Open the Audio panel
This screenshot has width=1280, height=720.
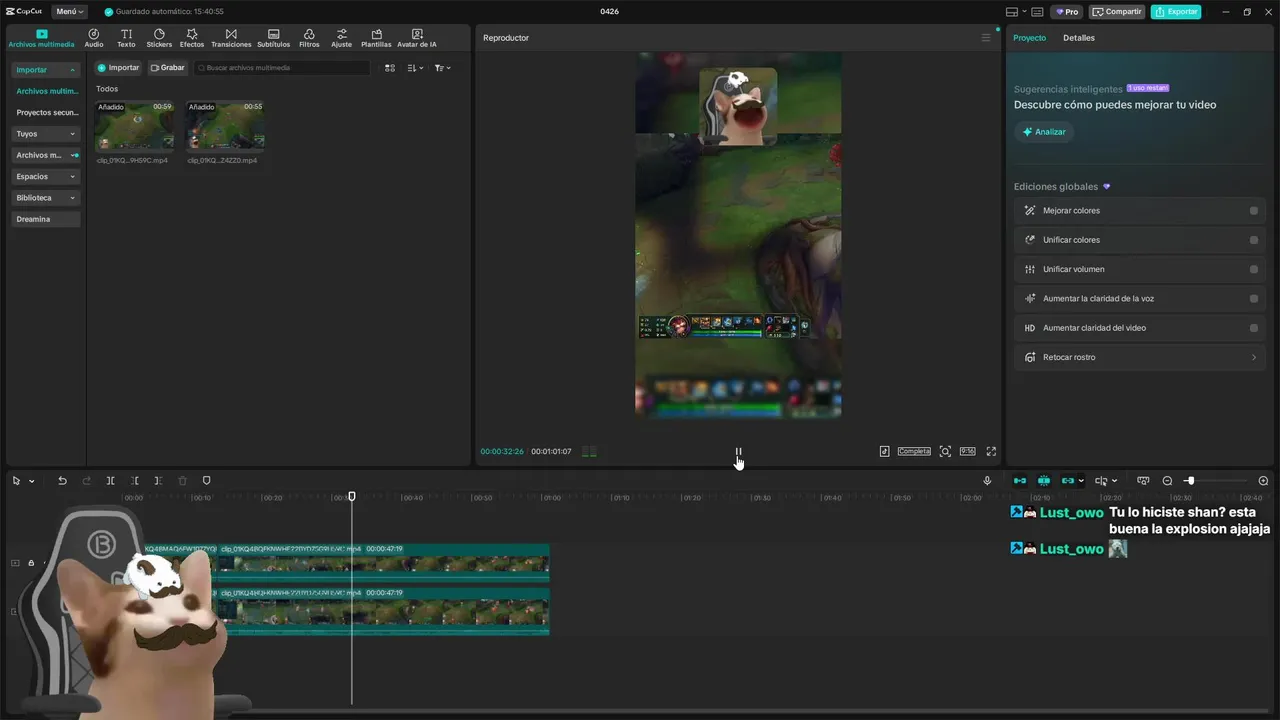(94, 38)
